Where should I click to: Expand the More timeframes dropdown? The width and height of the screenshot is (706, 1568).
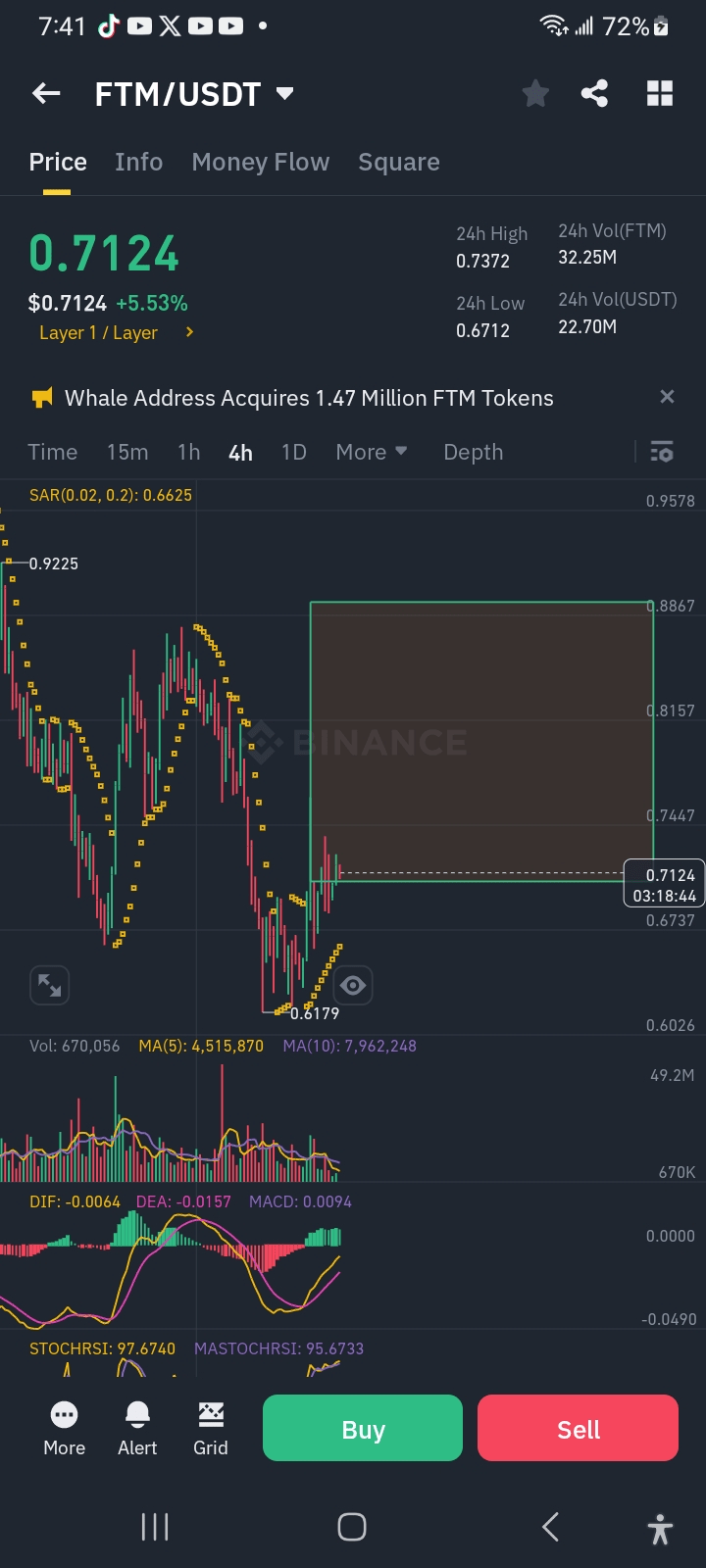[x=372, y=452]
